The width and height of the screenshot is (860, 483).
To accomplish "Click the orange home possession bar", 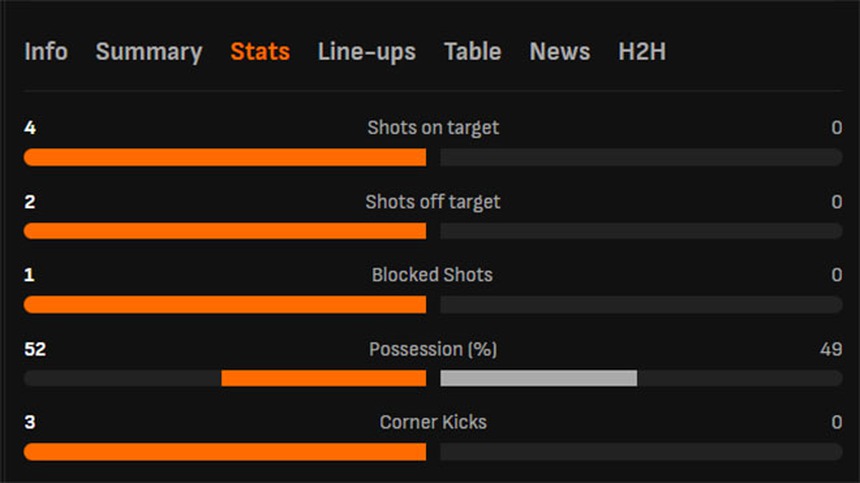I will click(x=323, y=378).
